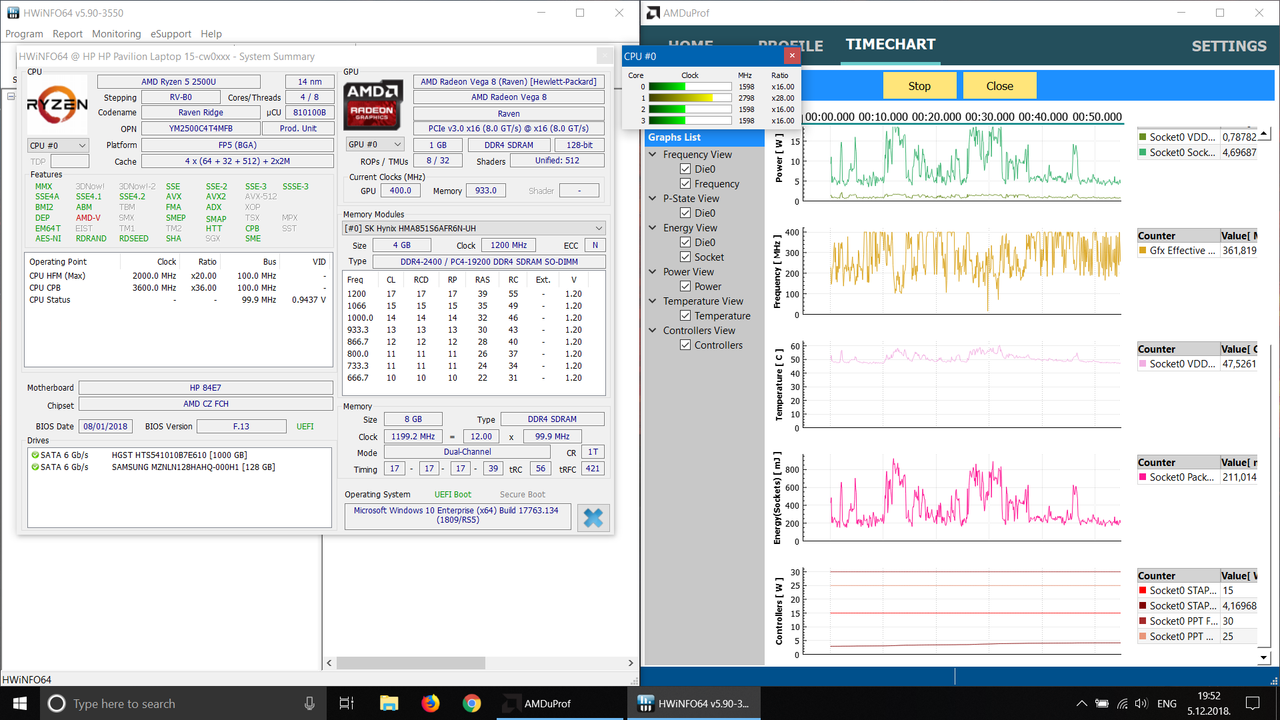
Task: Switch to HWiNFO64 taskbar button
Action: tap(692, 703)
